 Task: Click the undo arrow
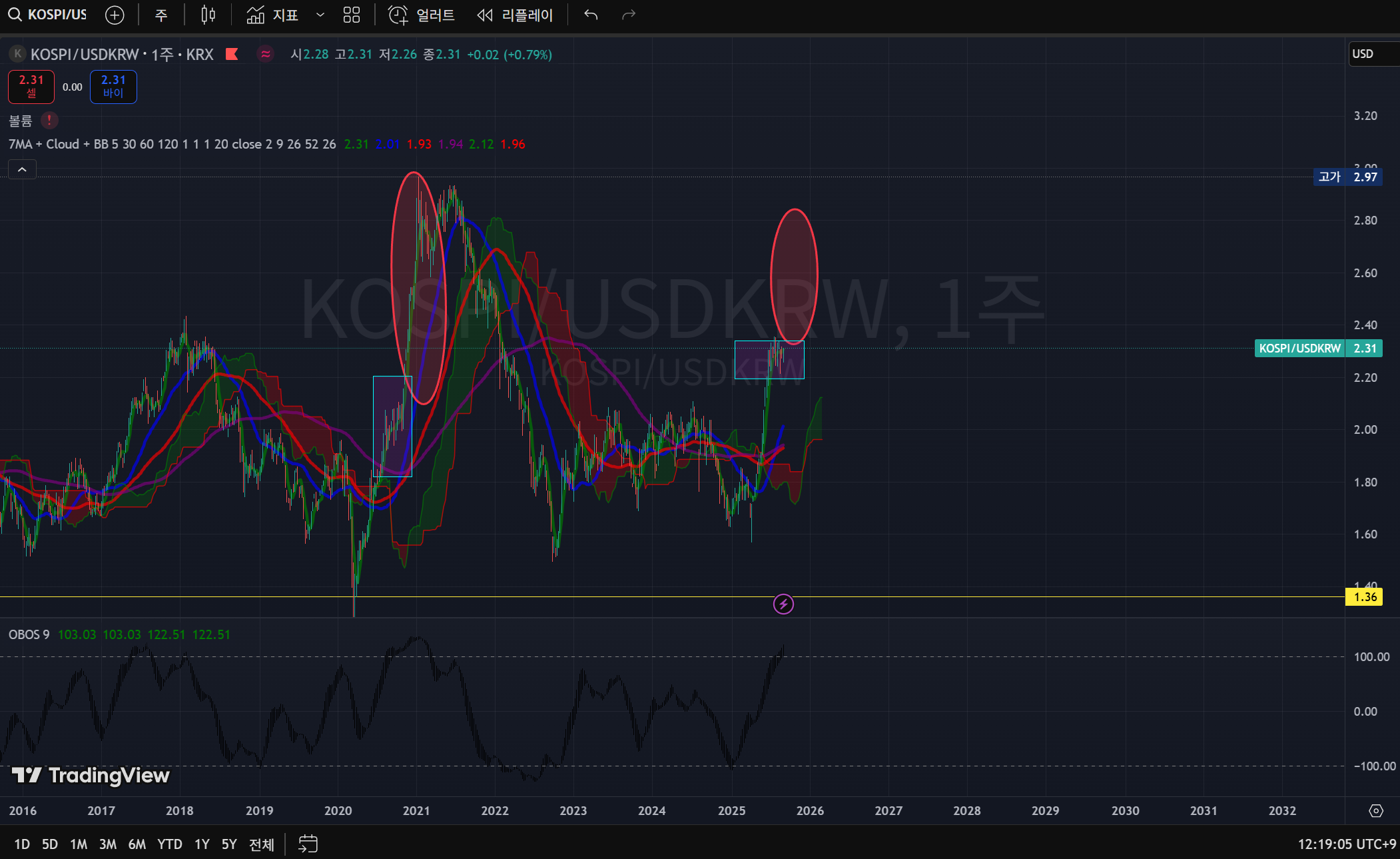(x=591, y=15)
